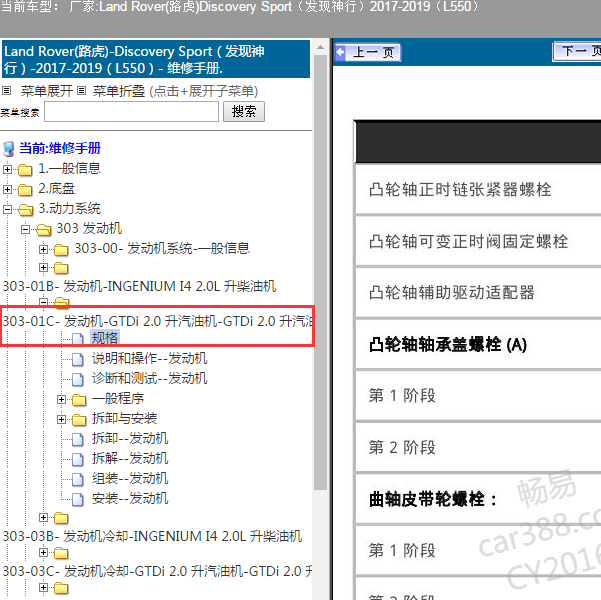Expand the 2.底盘 node
The height and width of the screenshot is (600, 601).
point(7,189)
